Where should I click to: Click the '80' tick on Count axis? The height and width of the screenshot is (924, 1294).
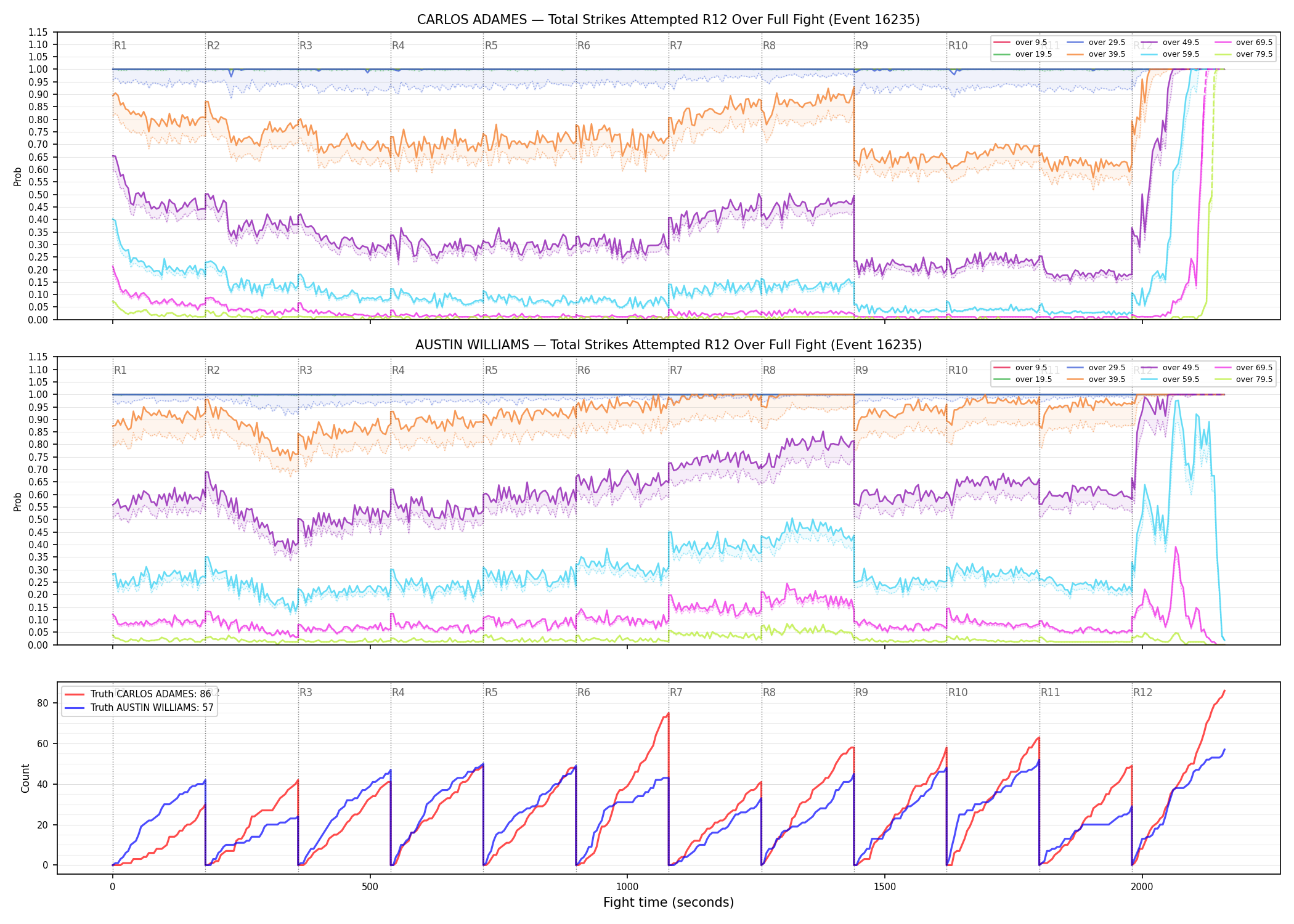pos(43,703)
